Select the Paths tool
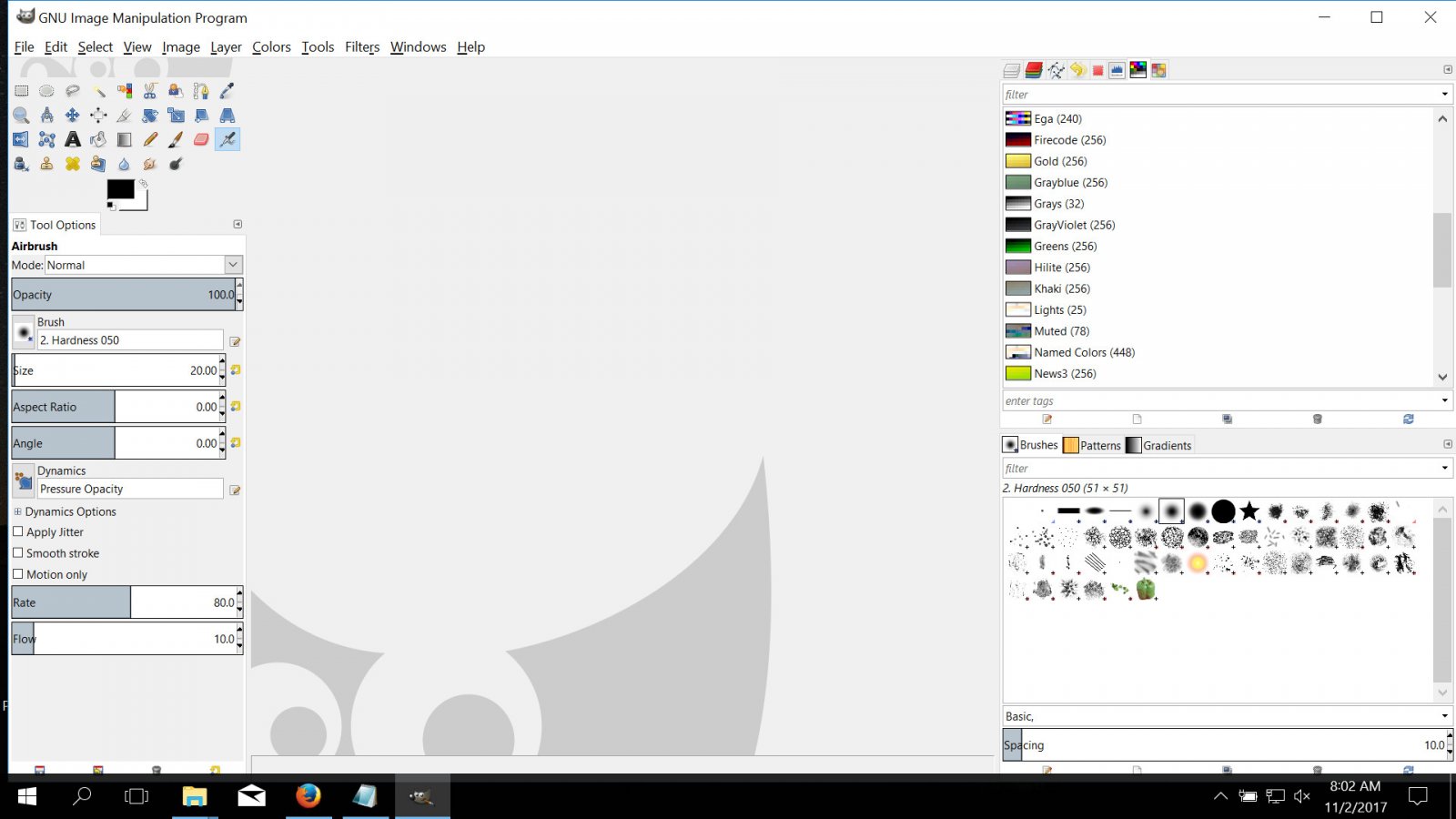The height and width of the screenshot is (819, 1456). [x=201, y=91]
